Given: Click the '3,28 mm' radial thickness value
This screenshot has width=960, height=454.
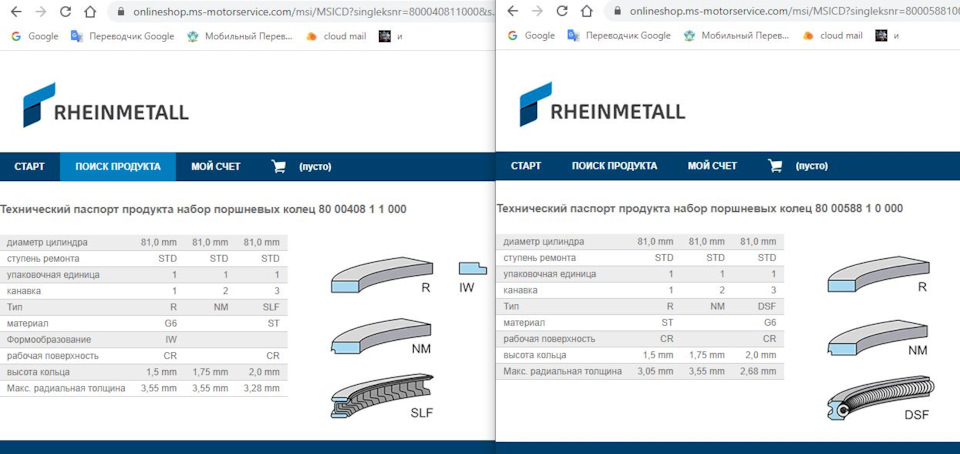Looking at the screenshot, I should (261, 389).
